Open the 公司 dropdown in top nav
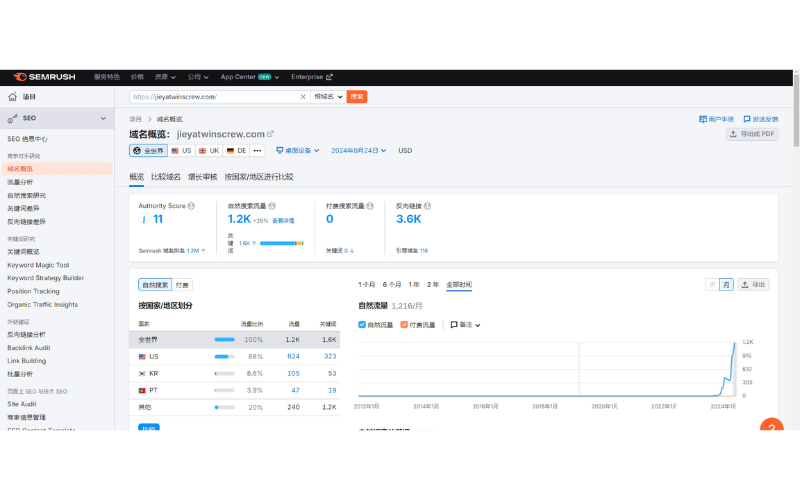Viewport: 800px width, 500px height. (198, 77)
